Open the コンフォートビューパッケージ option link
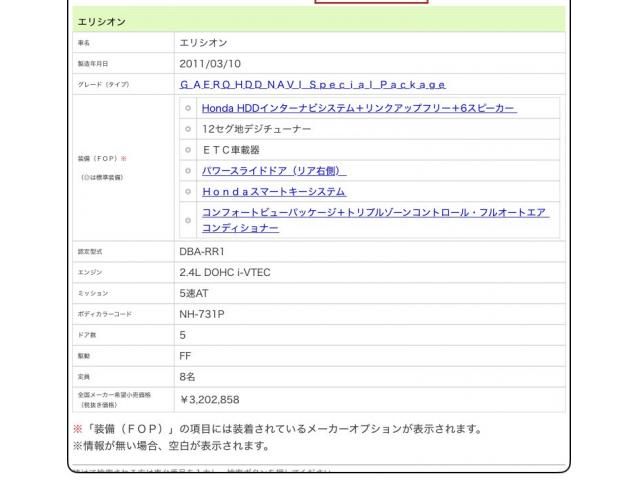The image size is (640, 480). [375, 213]
